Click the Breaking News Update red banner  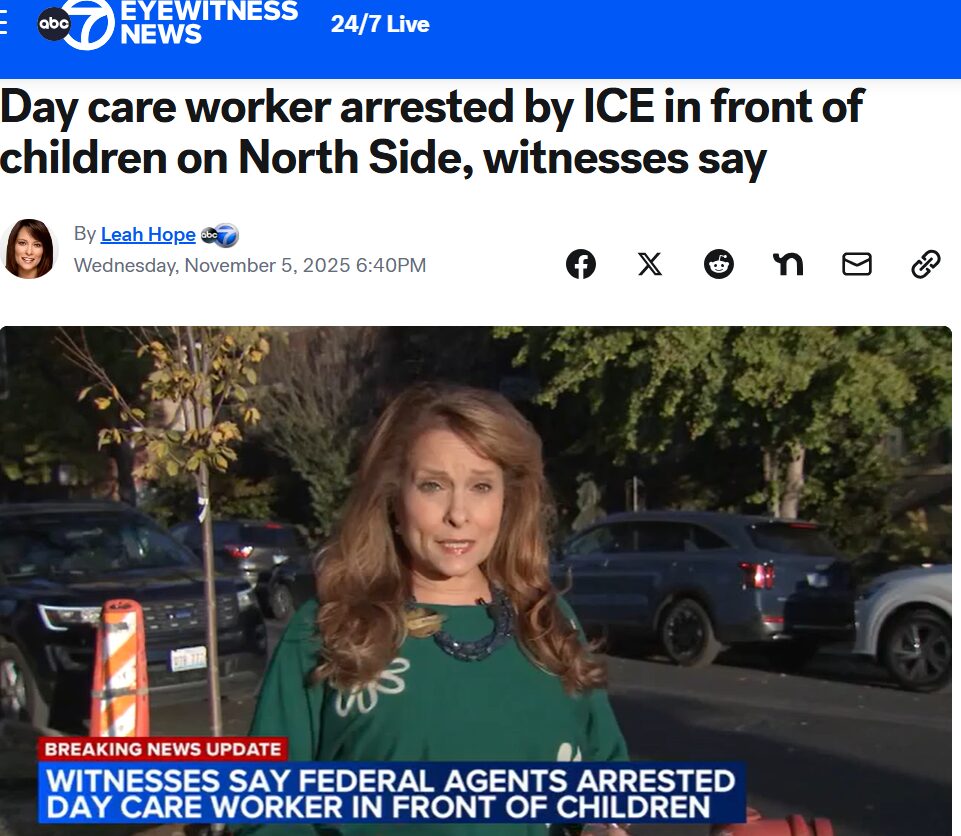(x=162, y=749)
